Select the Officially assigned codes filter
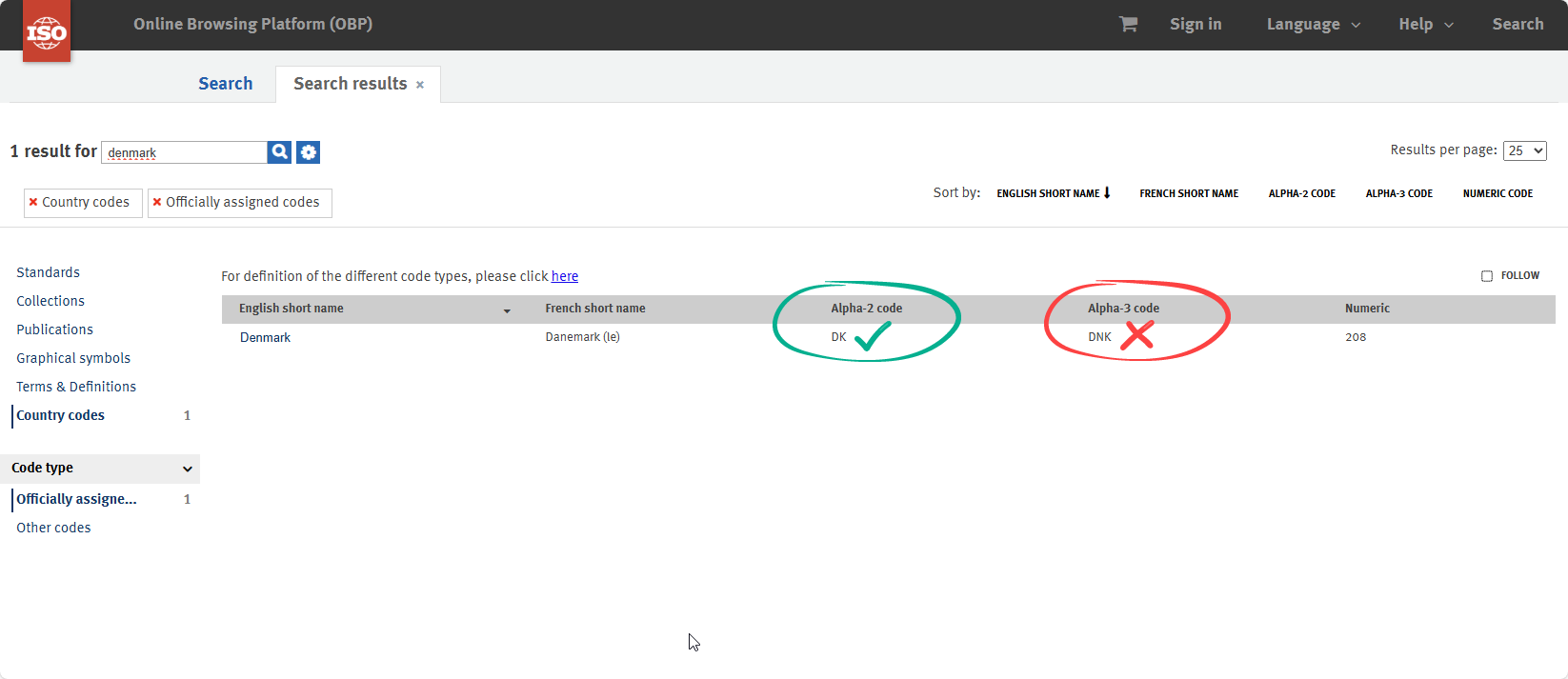Image resolution: width=1568 pixels, height=679 pixels. (x=76, y=499)
